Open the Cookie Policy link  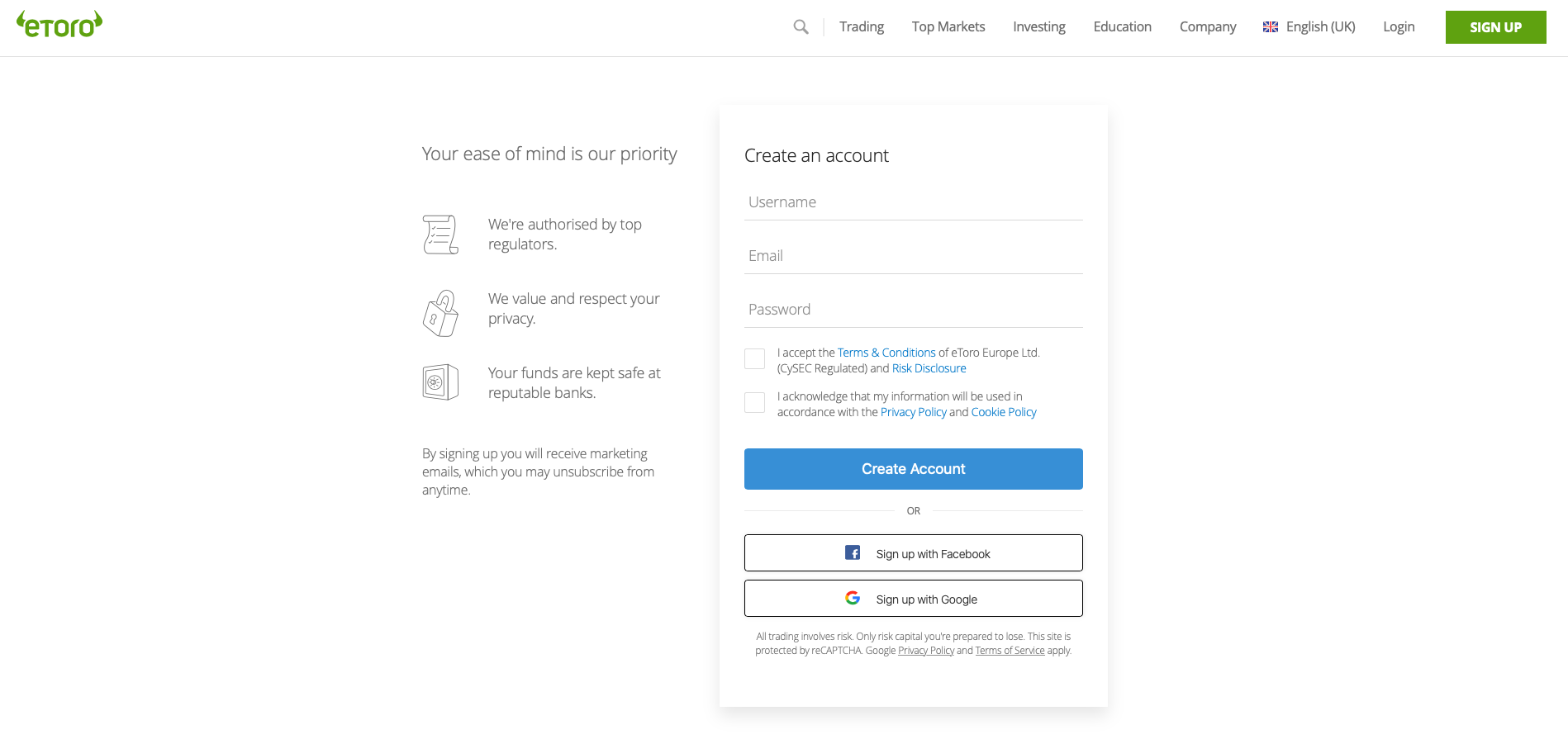[x=1004, y=412]
